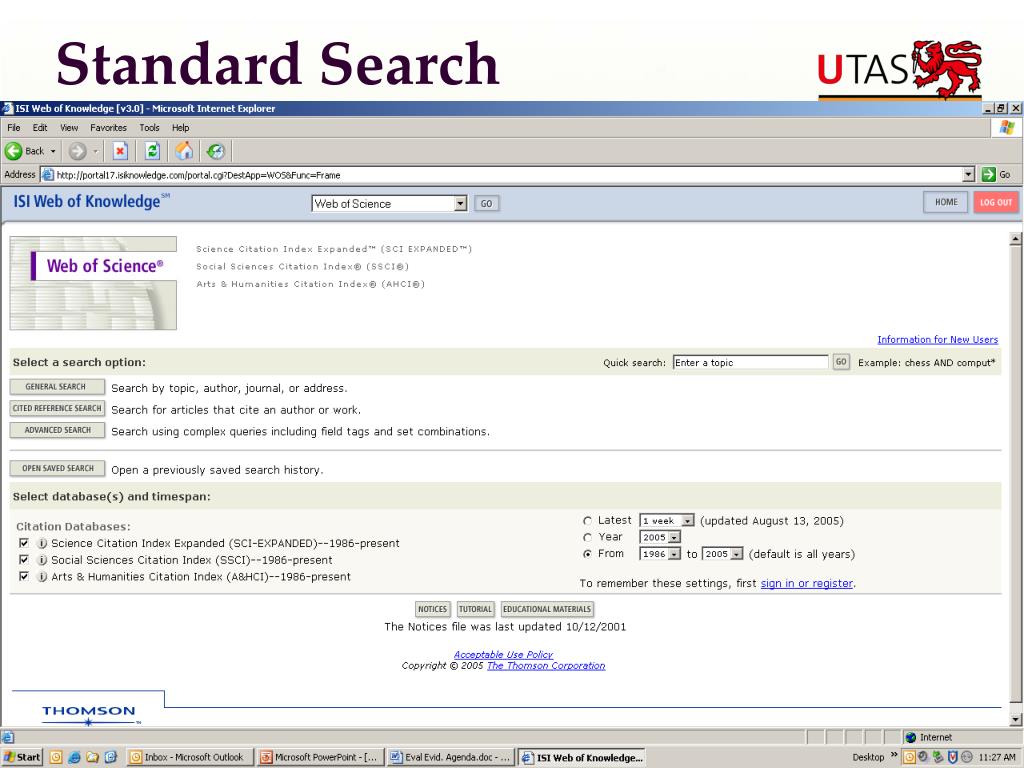The image size is (1024, 768).
Task: Open the From 1986 start year dropdown
Action: pyautogui.click(x=675, y=554)
